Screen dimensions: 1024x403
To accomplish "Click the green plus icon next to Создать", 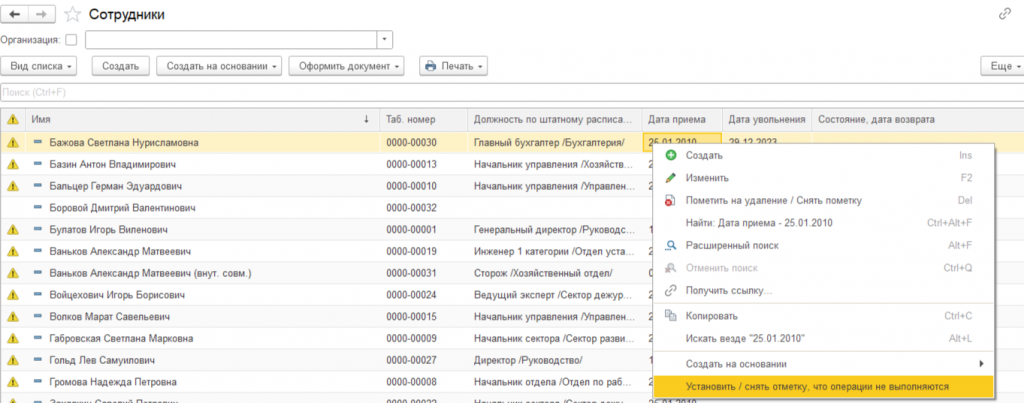I will pos(670,155).
